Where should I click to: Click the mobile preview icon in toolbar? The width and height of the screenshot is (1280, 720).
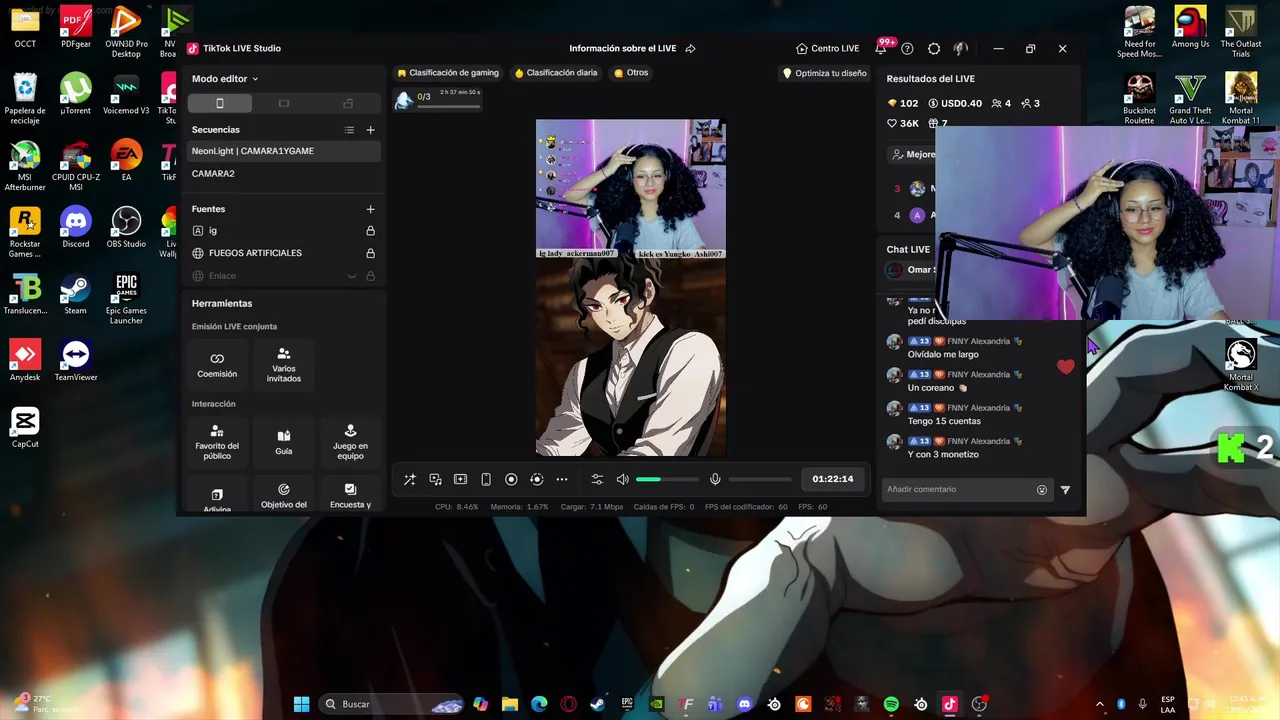coord(486,480)
